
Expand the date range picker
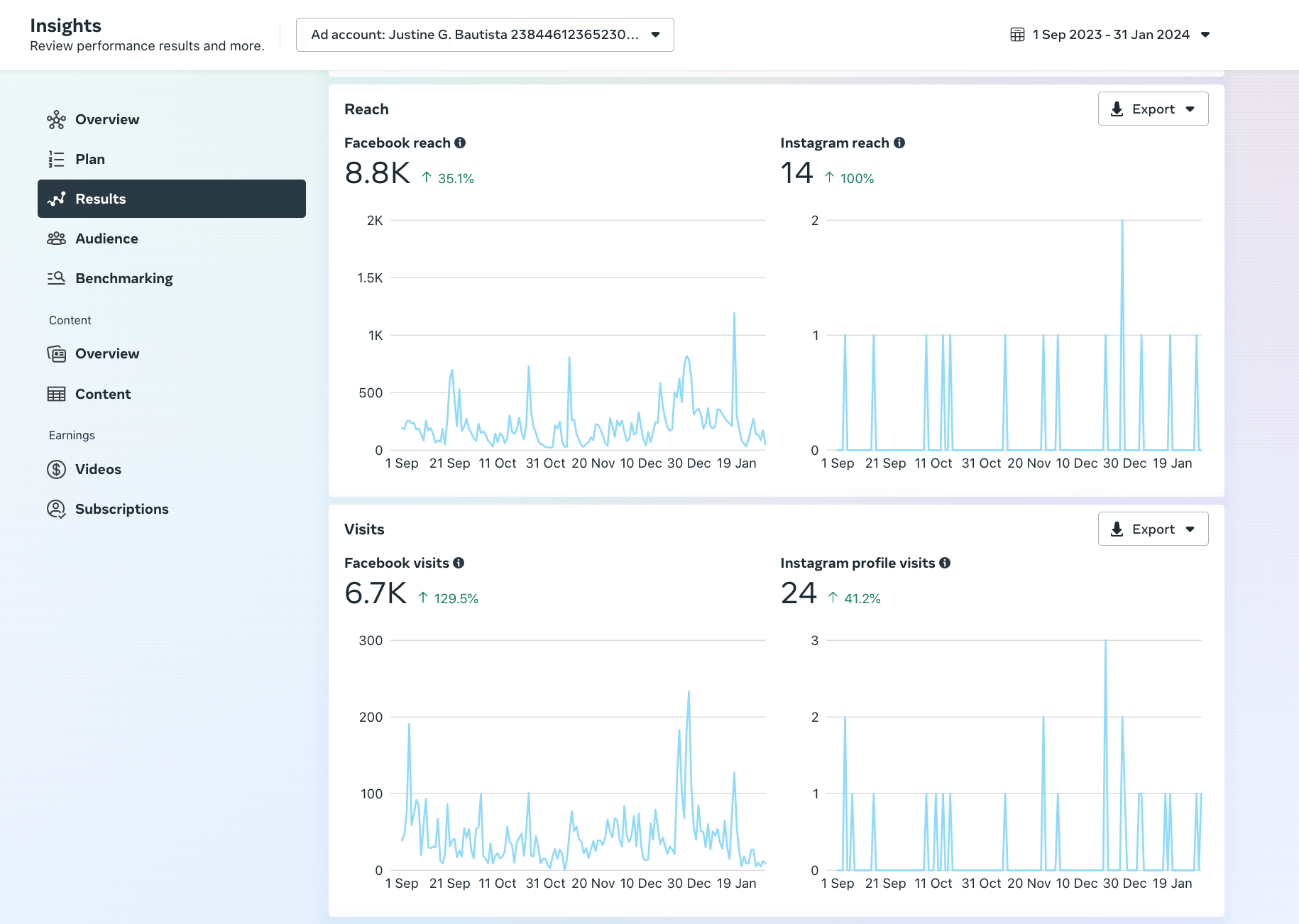pos(1110,35)
